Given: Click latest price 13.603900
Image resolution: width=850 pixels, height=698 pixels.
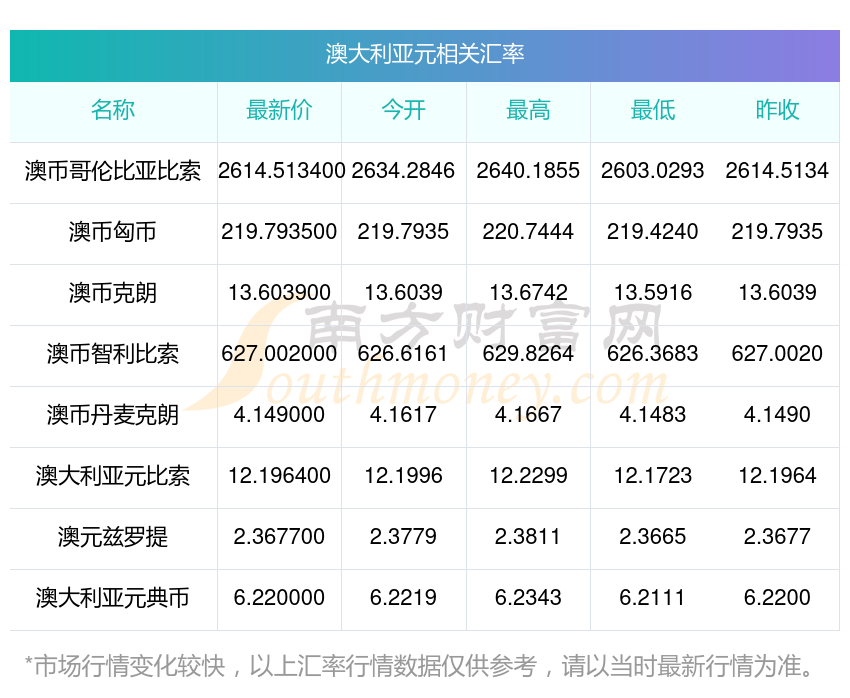Looking at the screenshot, I should point(279,293).
